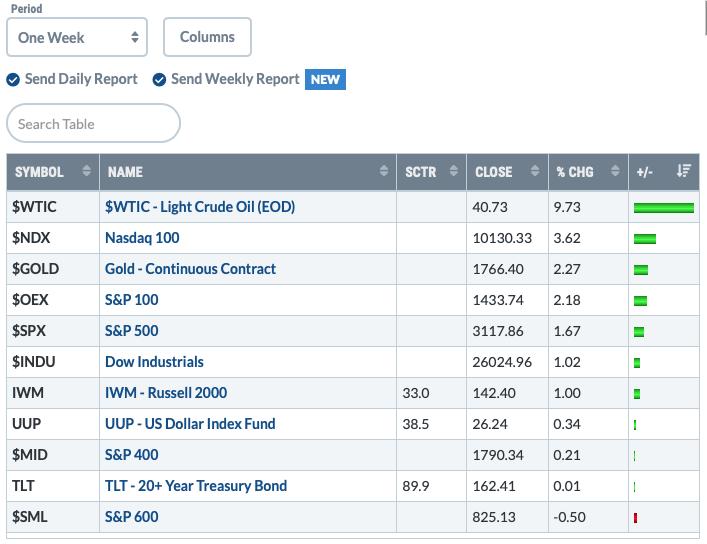This screenshot has height=544, width=707.
Task: Select the $SML symbol cell
Action: [53, 517]
